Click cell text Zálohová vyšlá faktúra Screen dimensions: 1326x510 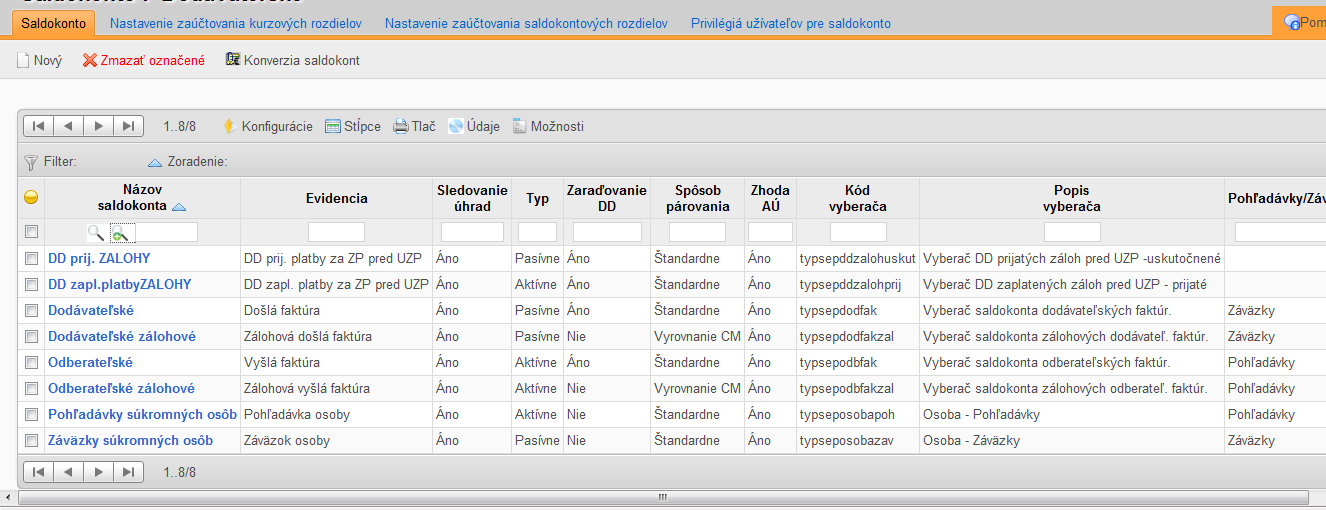point(307,388)
